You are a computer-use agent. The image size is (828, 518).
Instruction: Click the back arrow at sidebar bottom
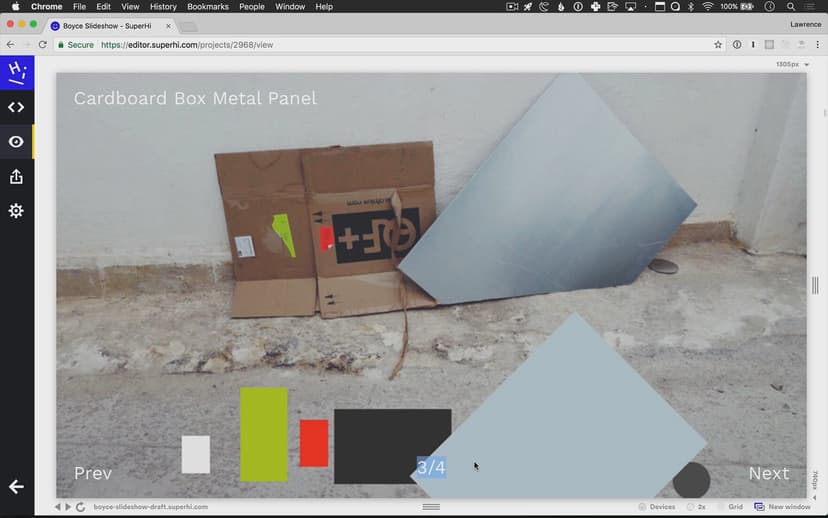tap(16, 487)
